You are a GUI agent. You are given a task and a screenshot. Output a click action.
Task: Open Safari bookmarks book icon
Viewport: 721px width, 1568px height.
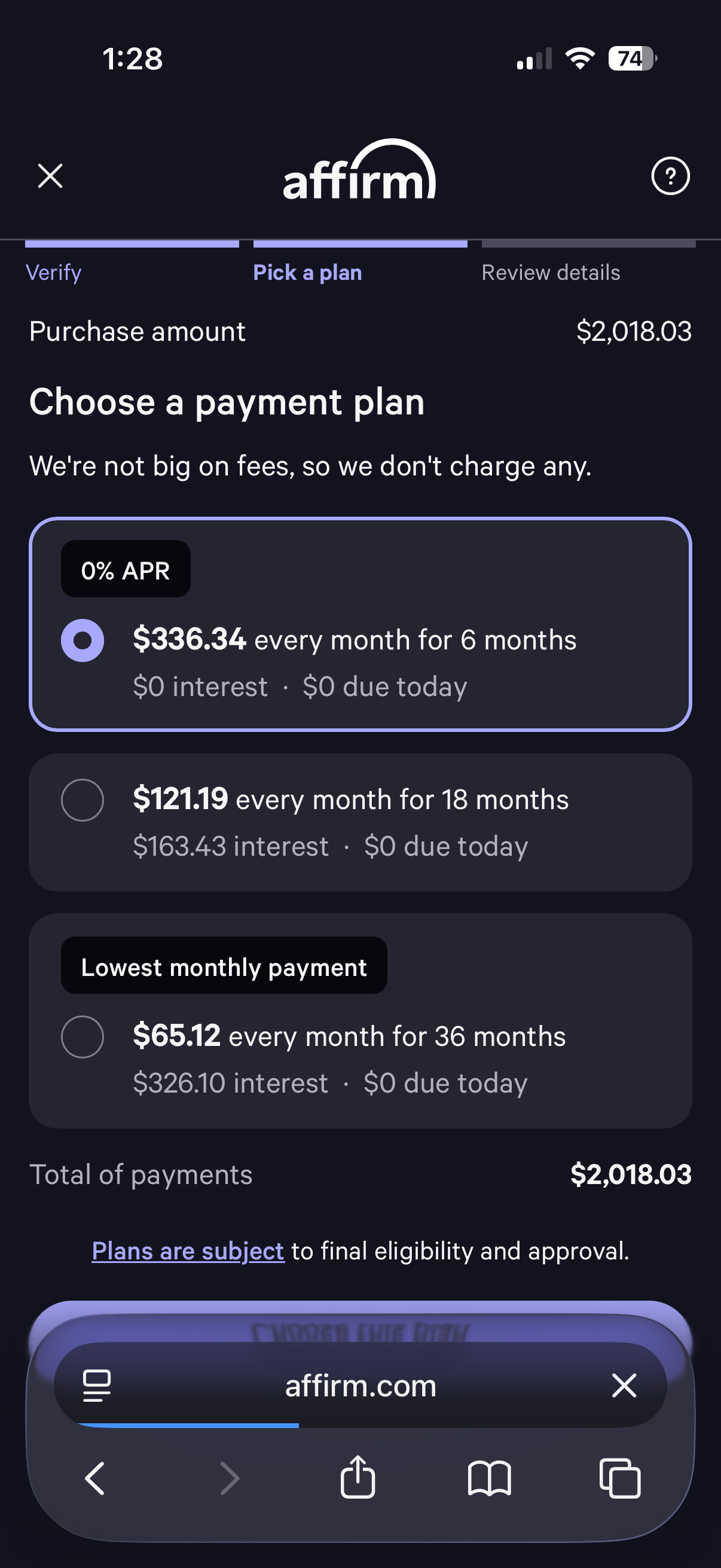[489, 1478]
